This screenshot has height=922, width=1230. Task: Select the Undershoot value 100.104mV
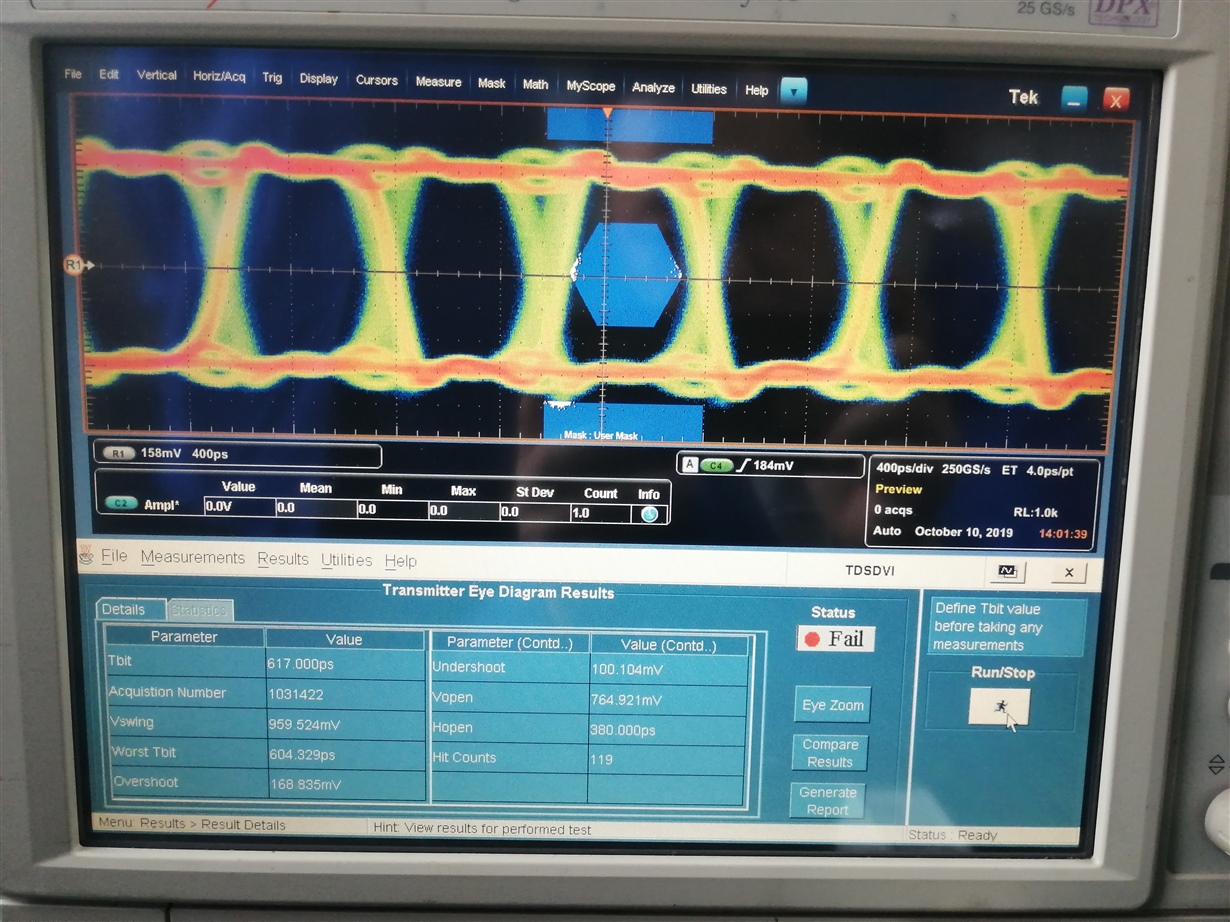click(667, 669)
